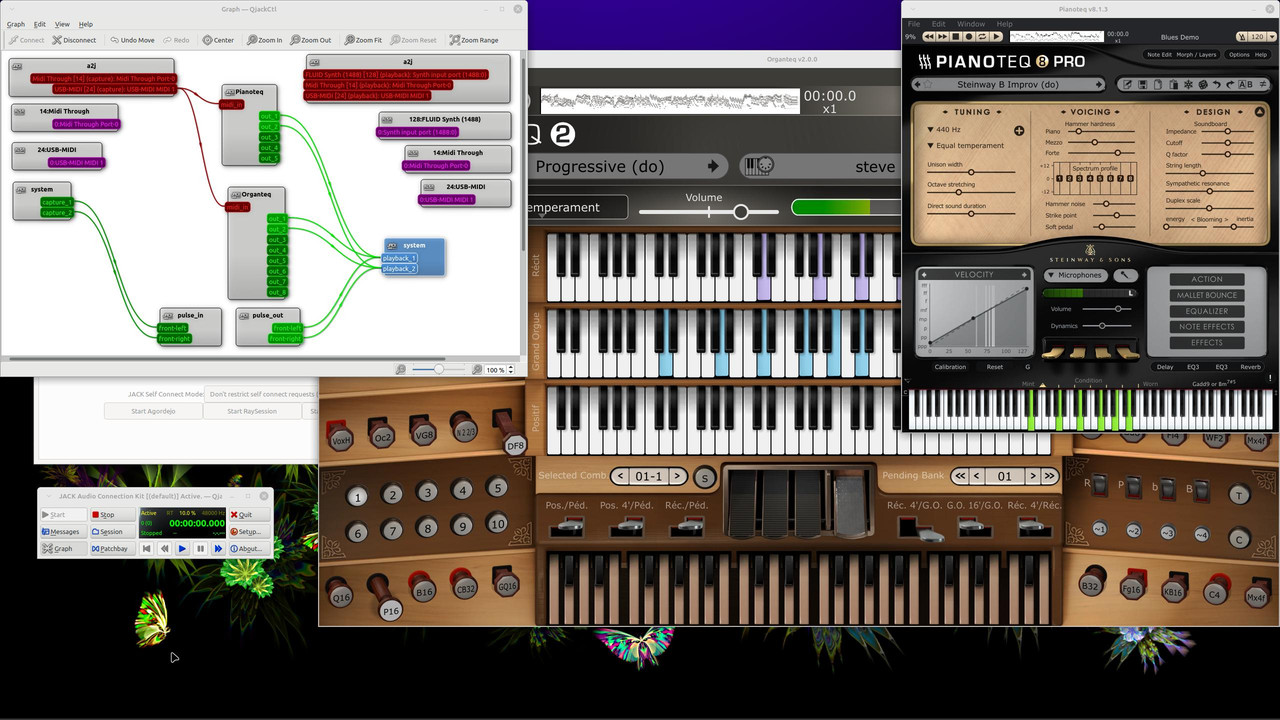Open the Graph menu in QjackCtl Graph window
This screenshot has height=720, width=1280.
click(x=16, y=24)
